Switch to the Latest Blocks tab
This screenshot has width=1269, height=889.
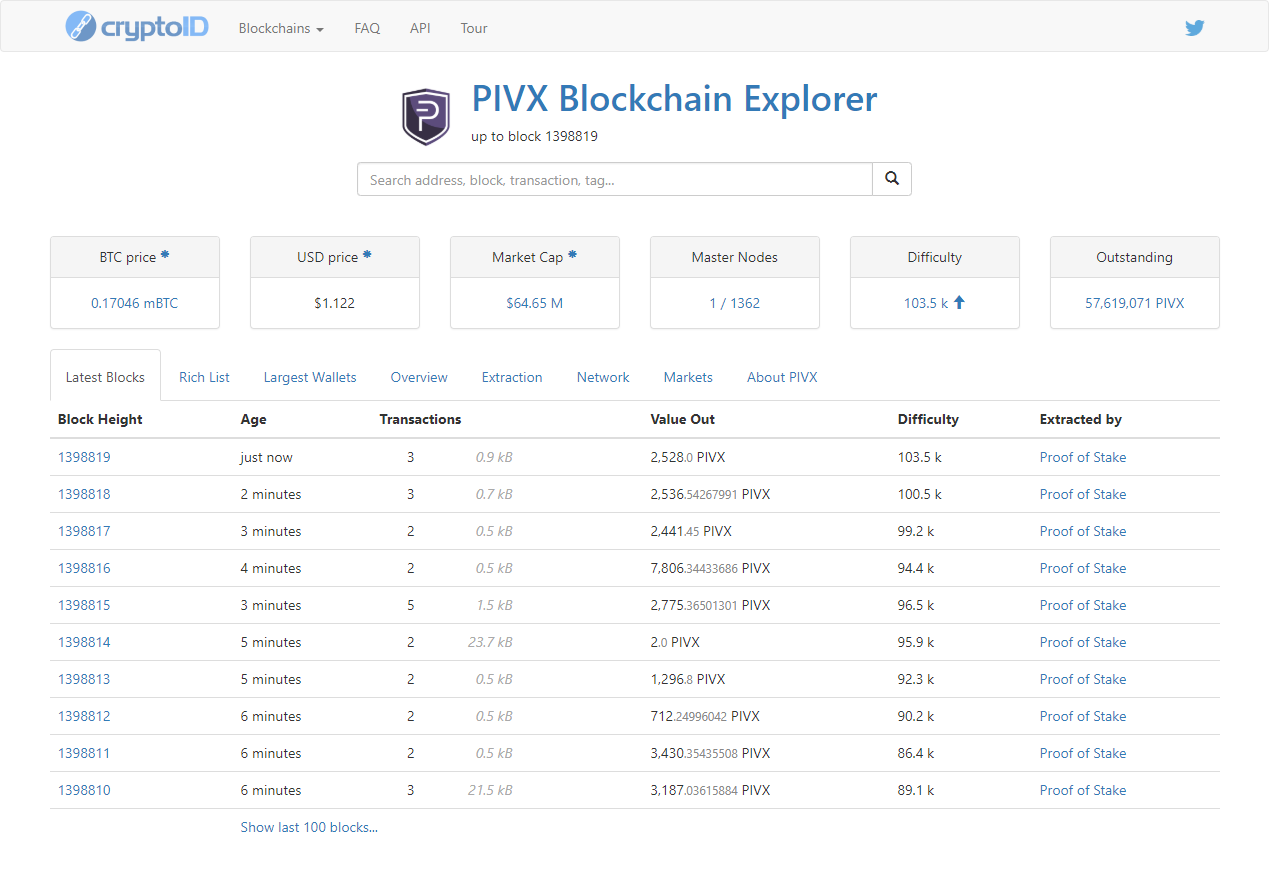(105, 377)
